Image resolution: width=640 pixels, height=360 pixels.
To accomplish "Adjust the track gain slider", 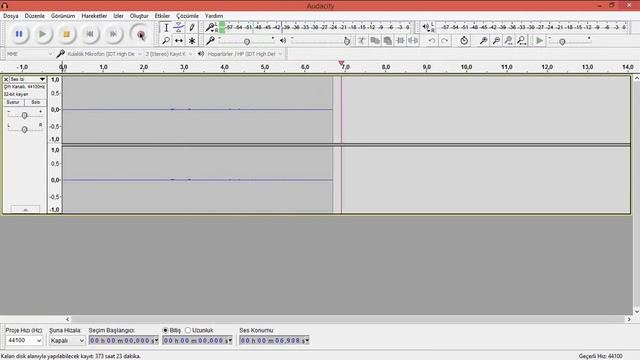I will [x=24, y=116].
